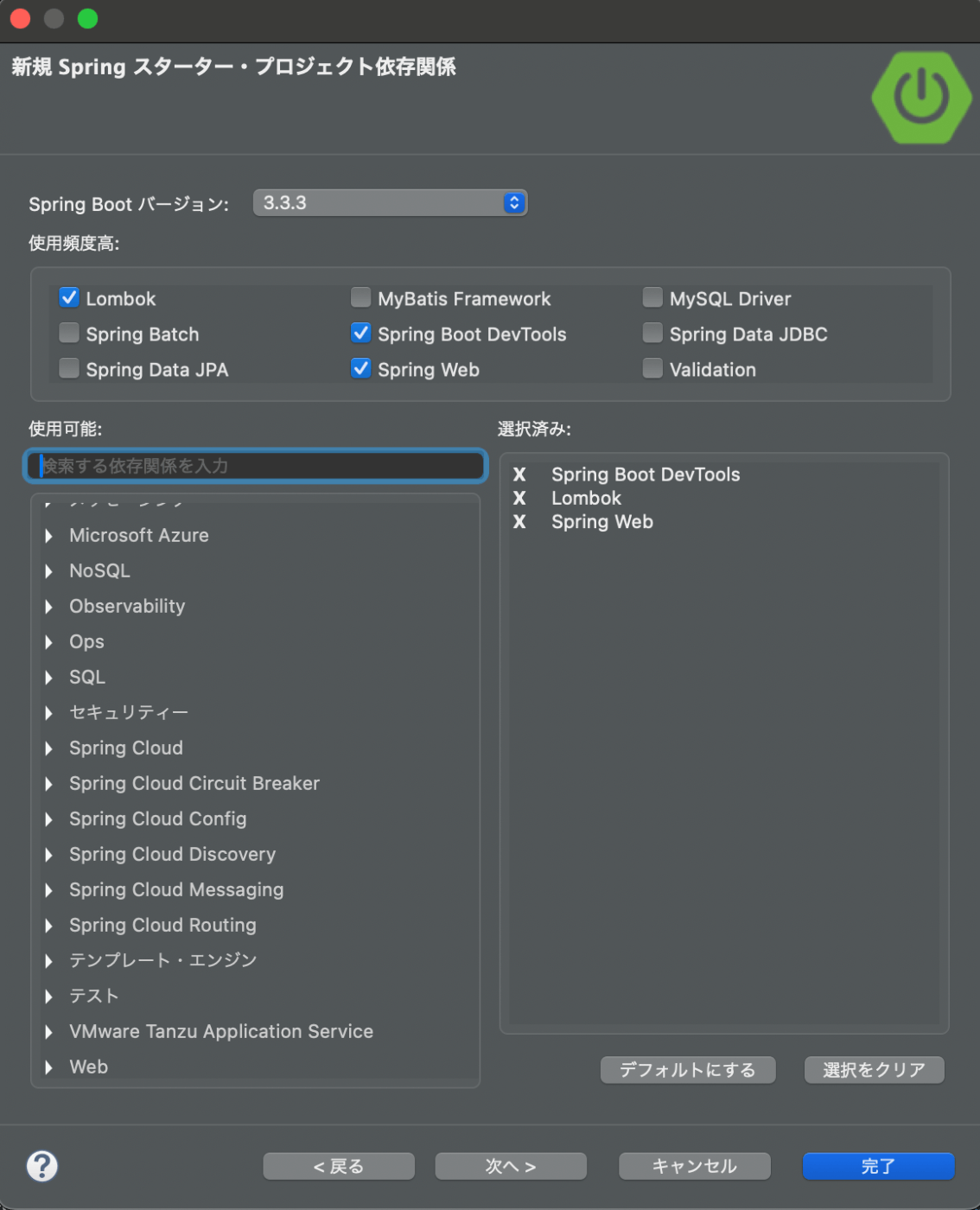
Task: Expand the Observability category
Action: 49,607
